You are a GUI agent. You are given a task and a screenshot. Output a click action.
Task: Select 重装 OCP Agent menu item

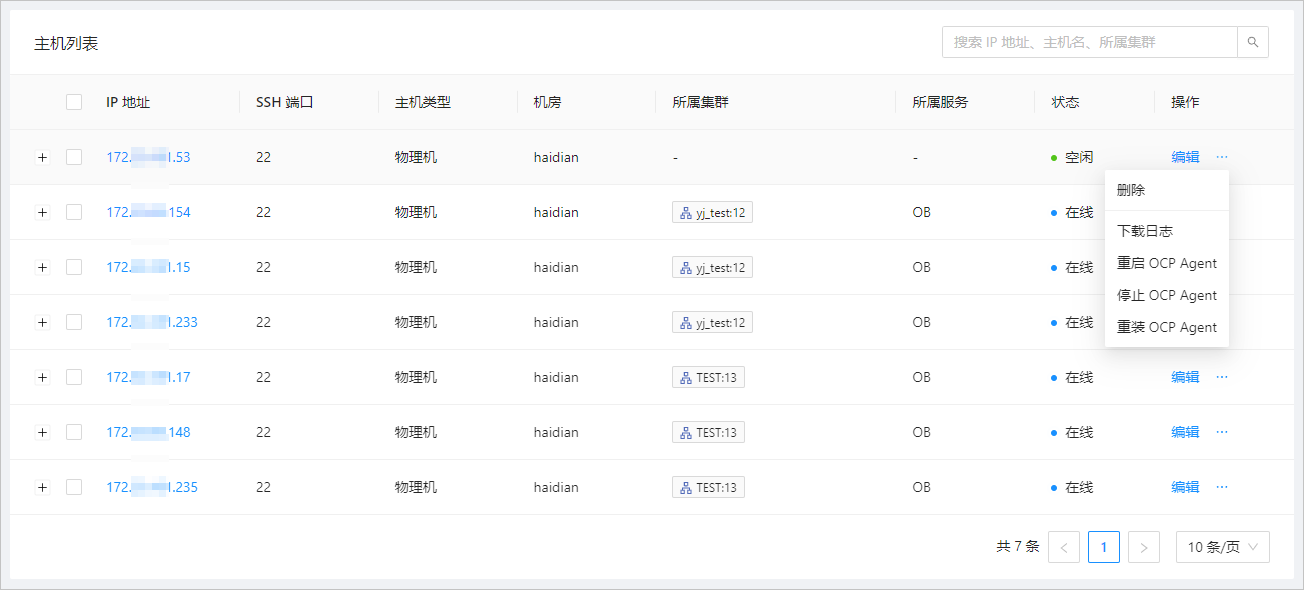1167,327
